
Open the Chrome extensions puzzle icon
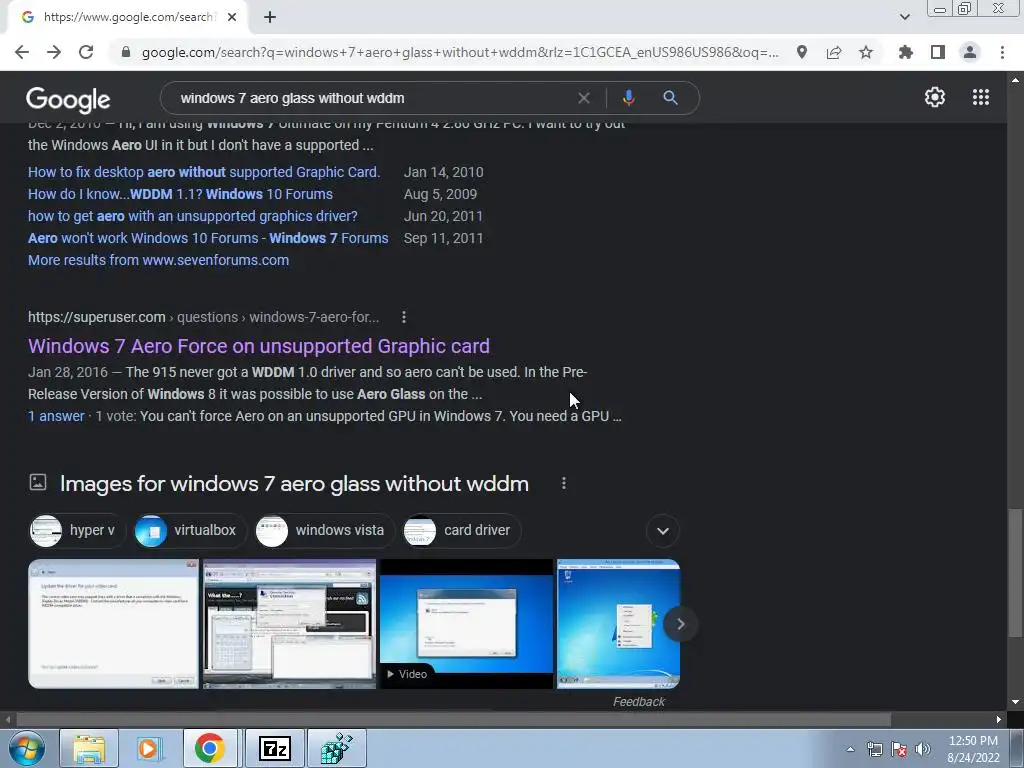pyautogui.click(x=905, y=52)
